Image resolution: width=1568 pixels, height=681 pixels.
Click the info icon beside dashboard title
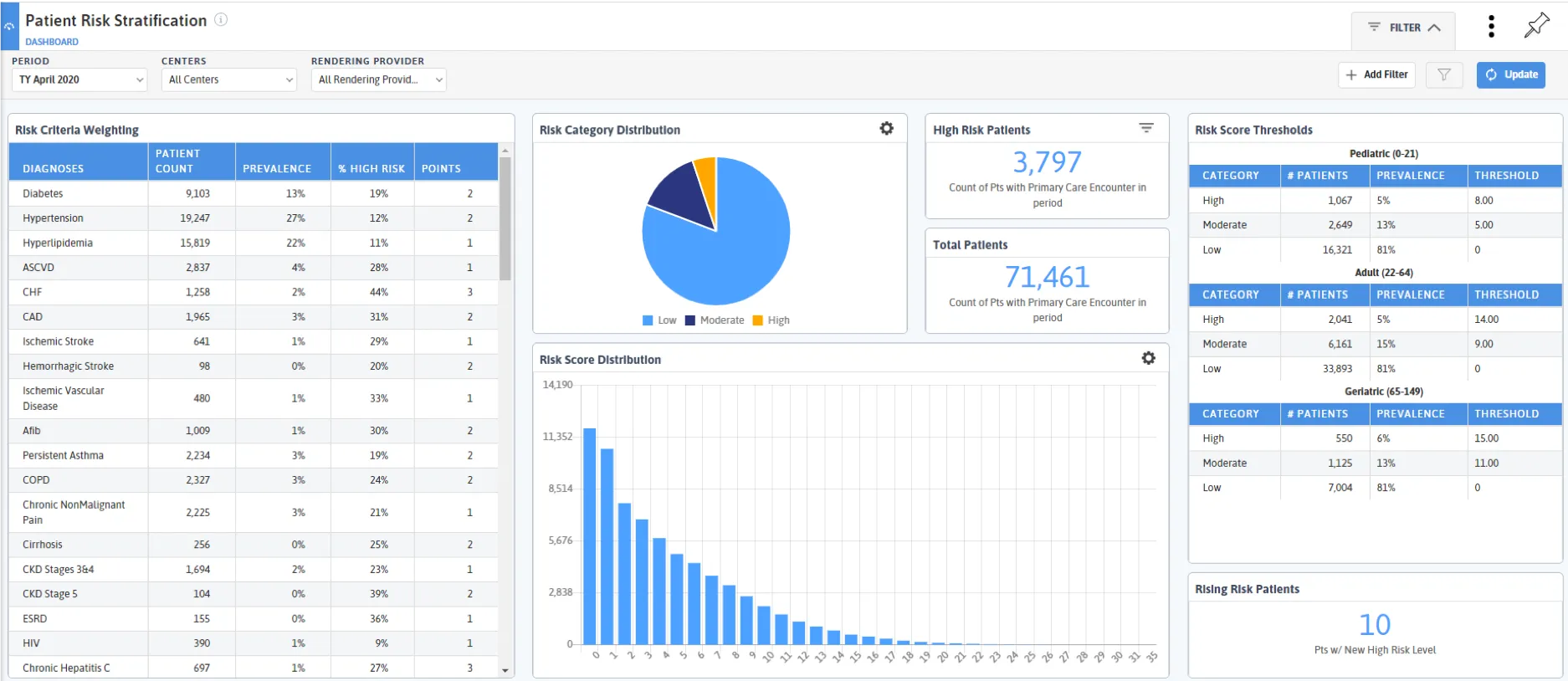tap(221, 19)
